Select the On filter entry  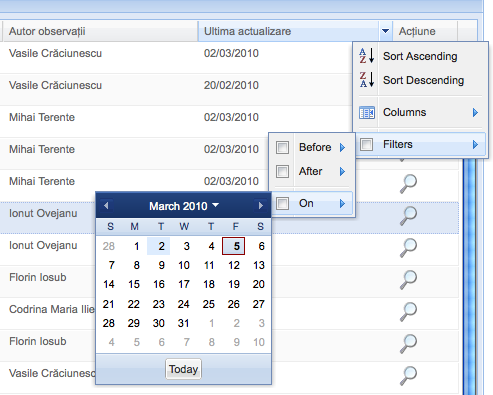coord(312,203)
